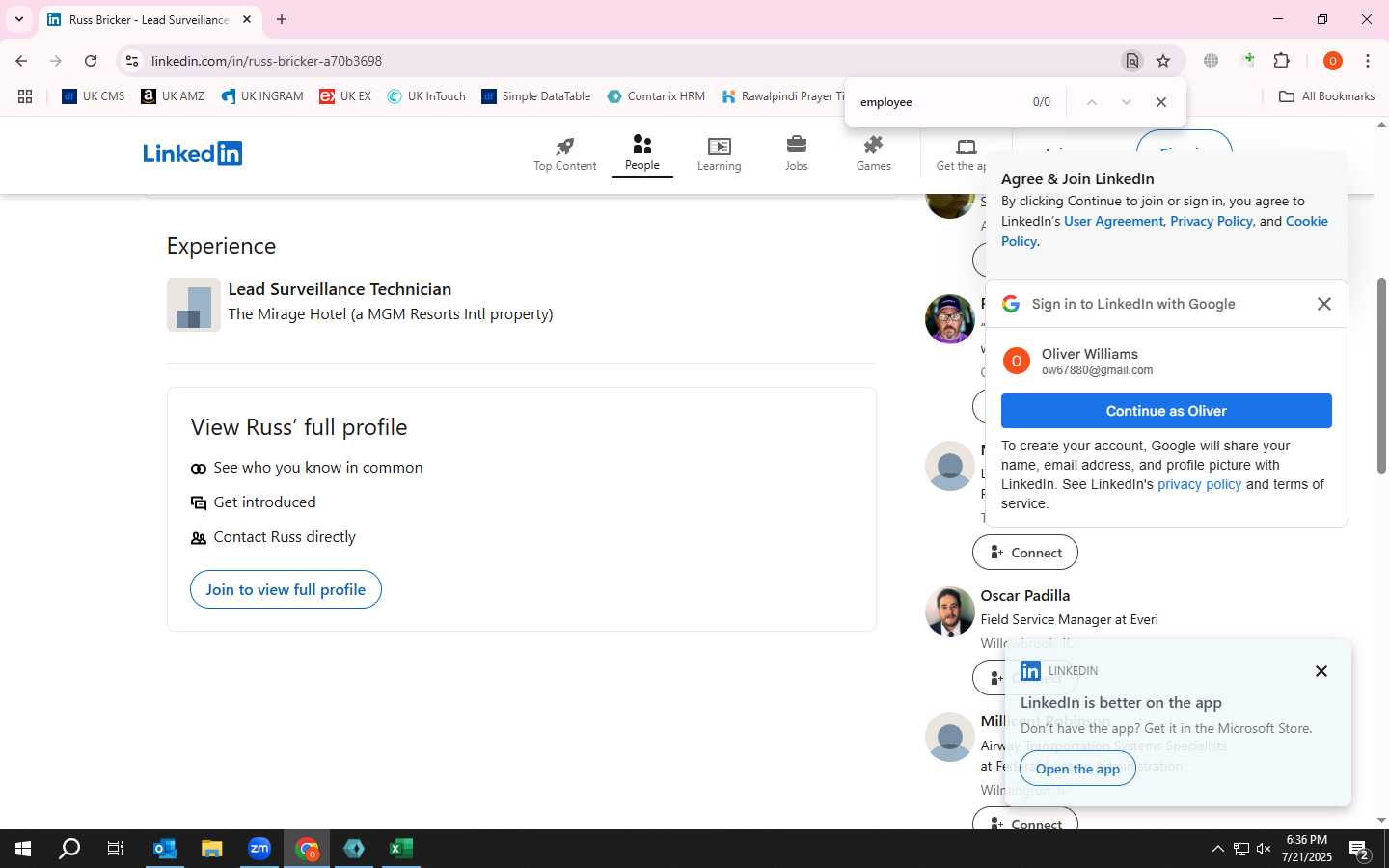Click Continue as Oliver button
The height and width of the screenshot is (868, 1389).
(x=1166, y=411)
